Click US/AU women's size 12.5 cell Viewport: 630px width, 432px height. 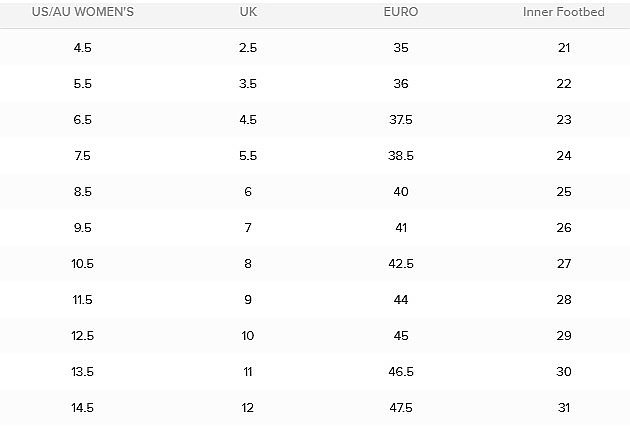pos(83,336)
